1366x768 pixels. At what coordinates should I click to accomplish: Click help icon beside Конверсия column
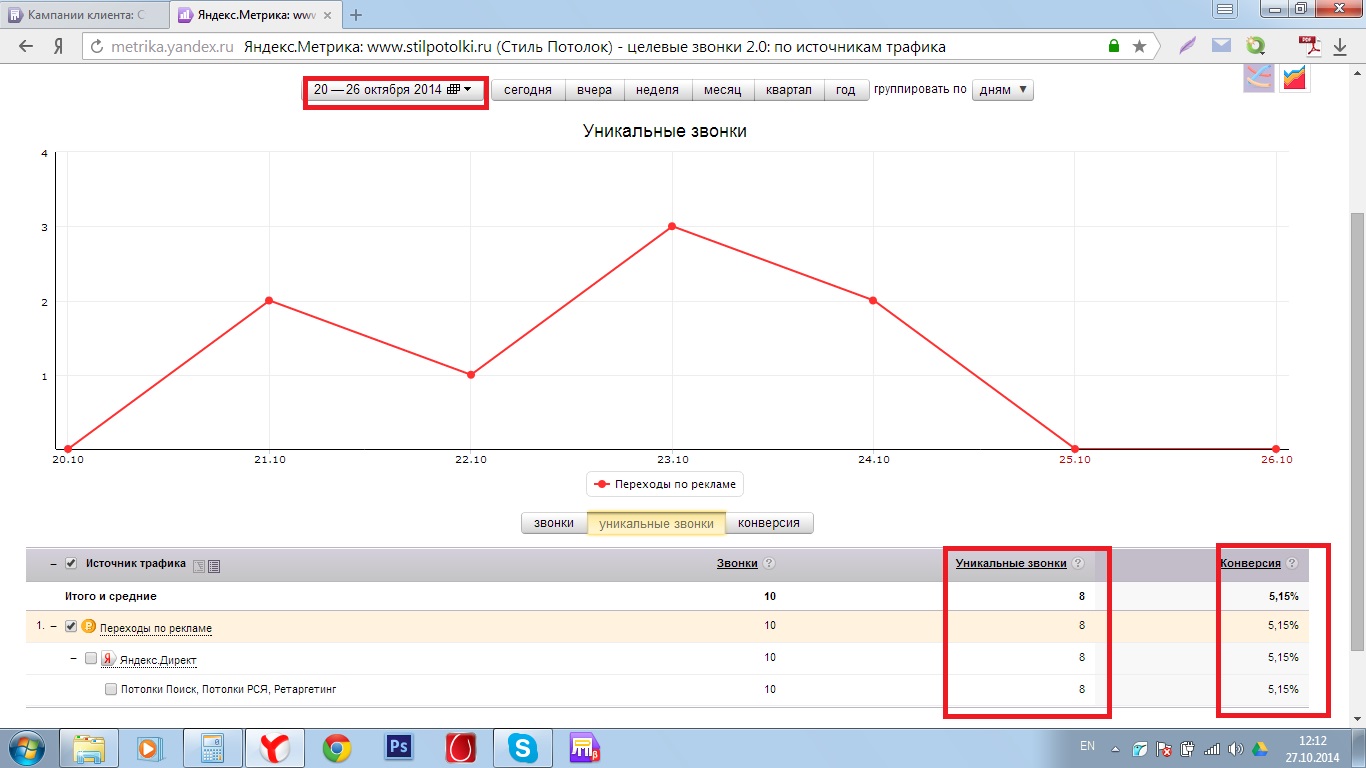point(1292,564)
